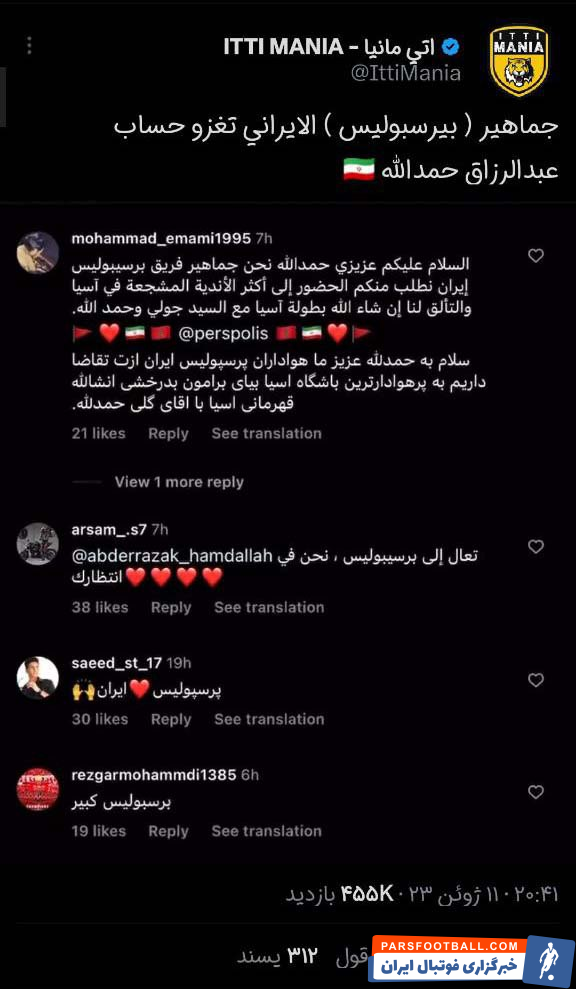This screenshot has width=576, height=989.
Task: Open saeed_st_17's profile picture
Action: coord(38,677)
